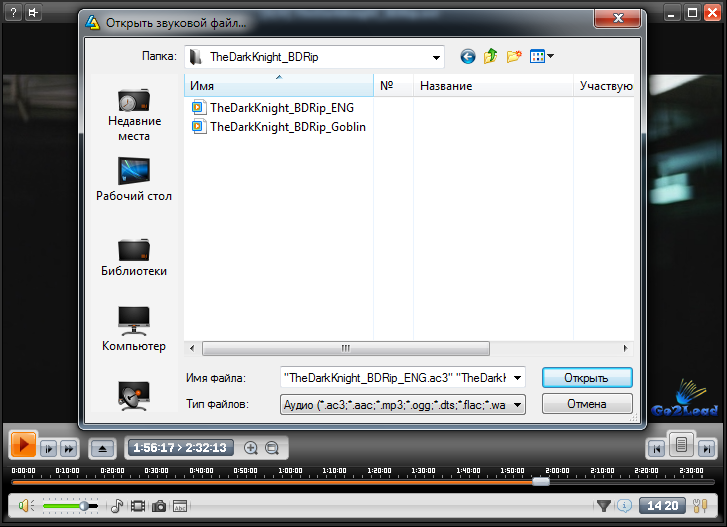Sort by № column header
Viewport: 727px width, 527px height.
click(393, 86)
